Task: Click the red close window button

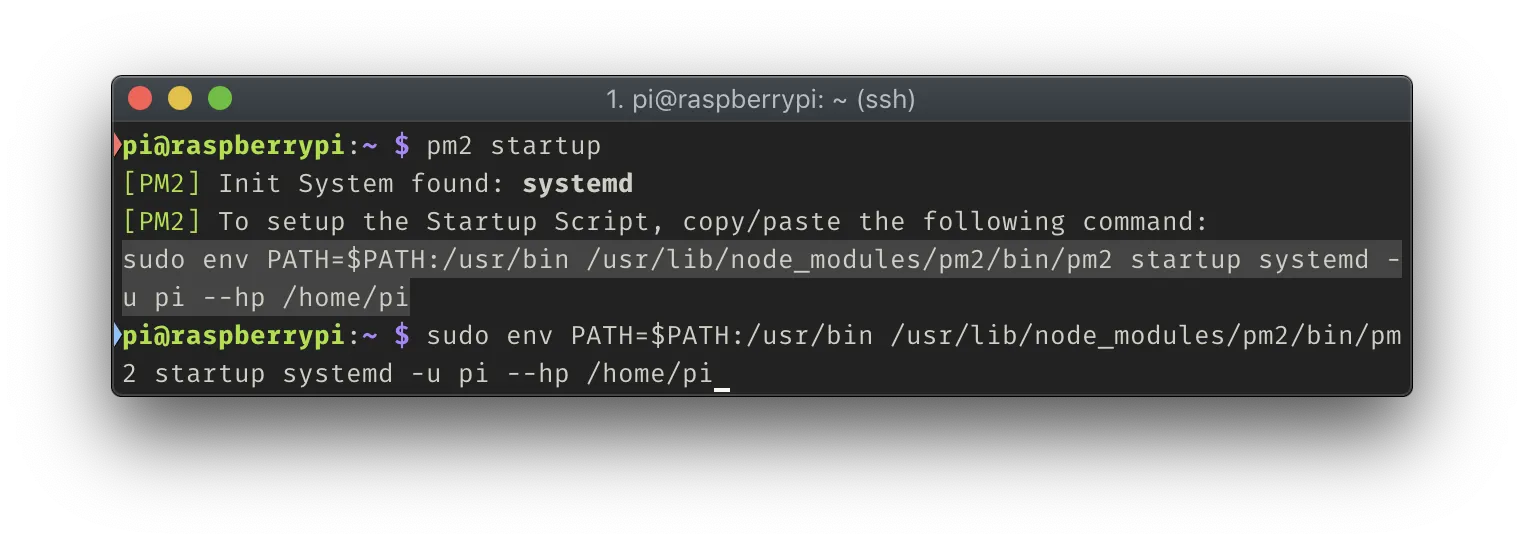Action: pos(140,99)
